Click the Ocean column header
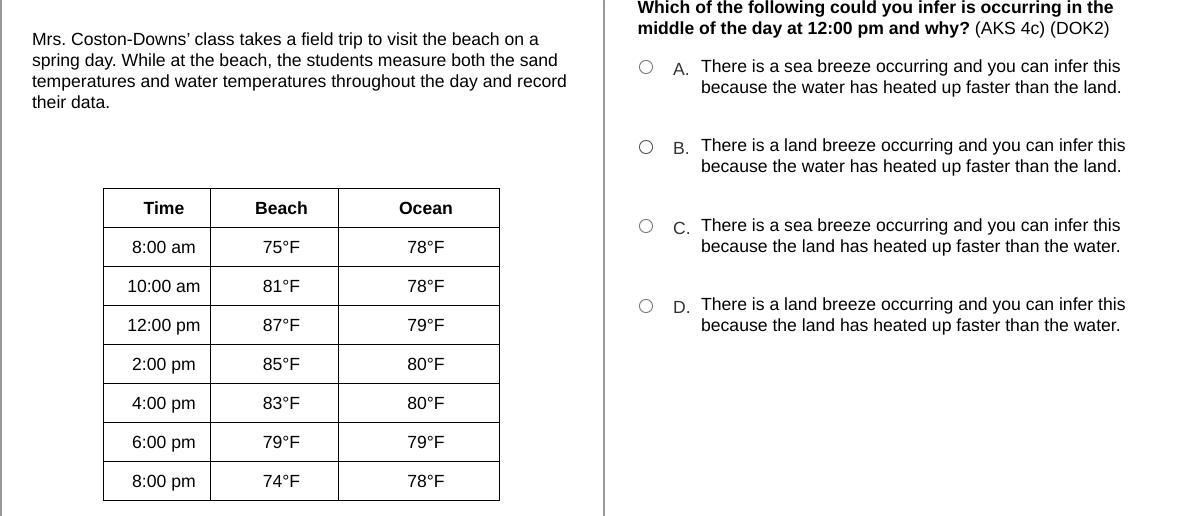This screenshot has width=1192, height=516. click(x=419, y=208)
